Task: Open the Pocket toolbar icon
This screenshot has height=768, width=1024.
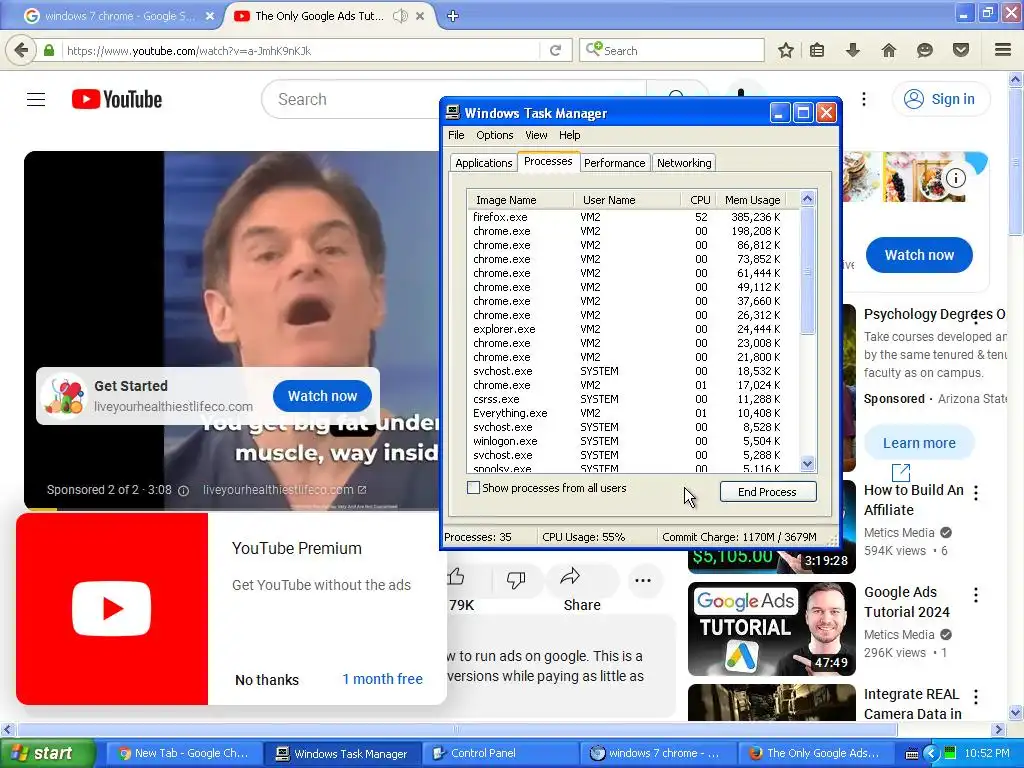Action: point(961,50)
